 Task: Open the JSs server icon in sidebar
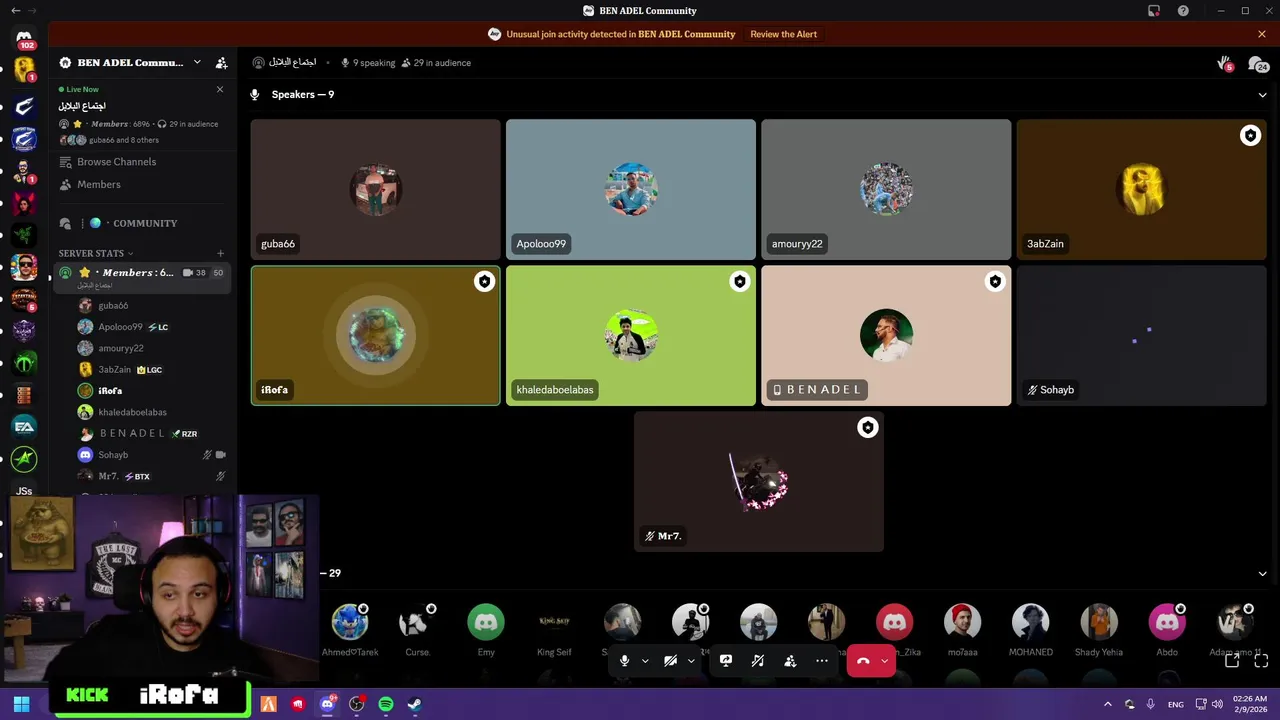point(24,490)
